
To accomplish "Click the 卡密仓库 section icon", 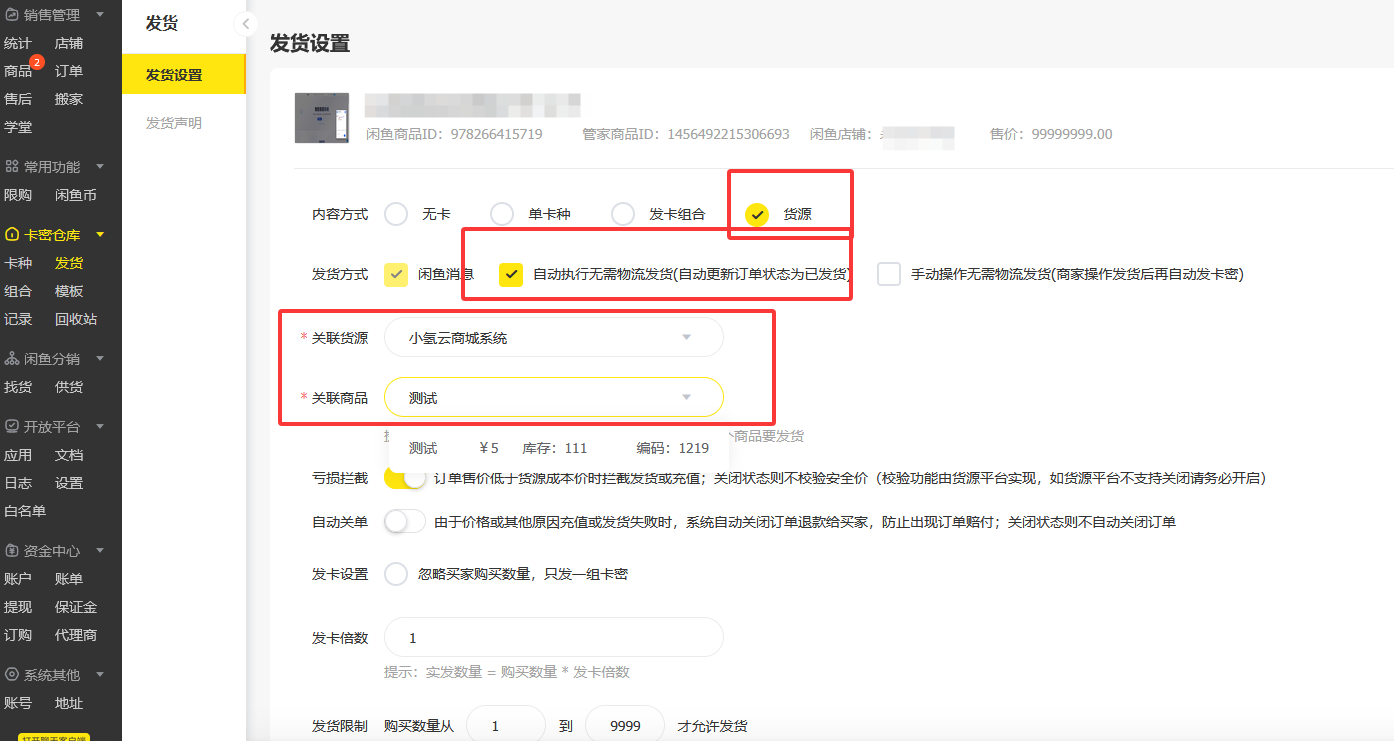I will click(x=14, y=234).
